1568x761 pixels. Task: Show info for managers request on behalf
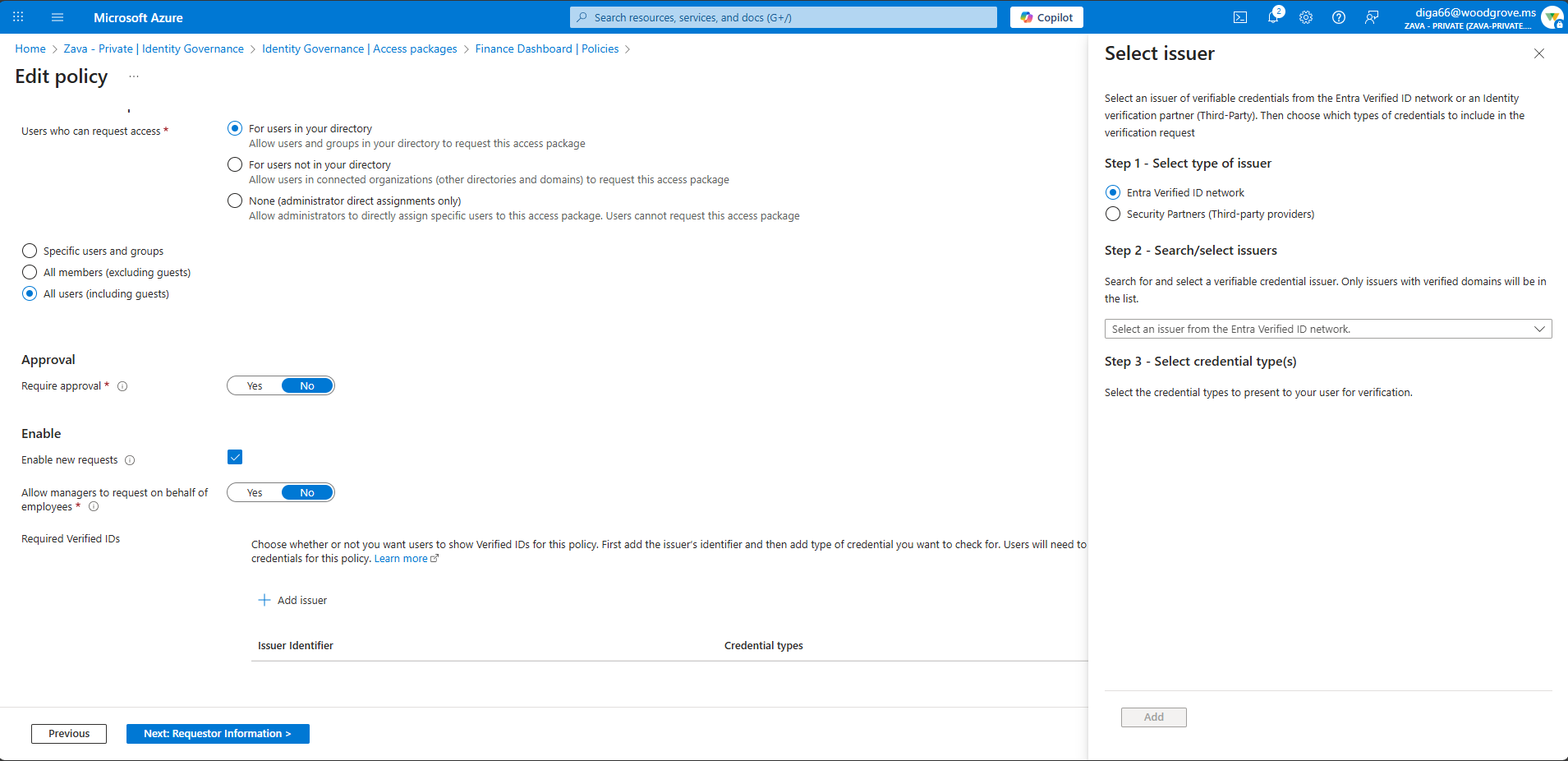click(94, 507)
